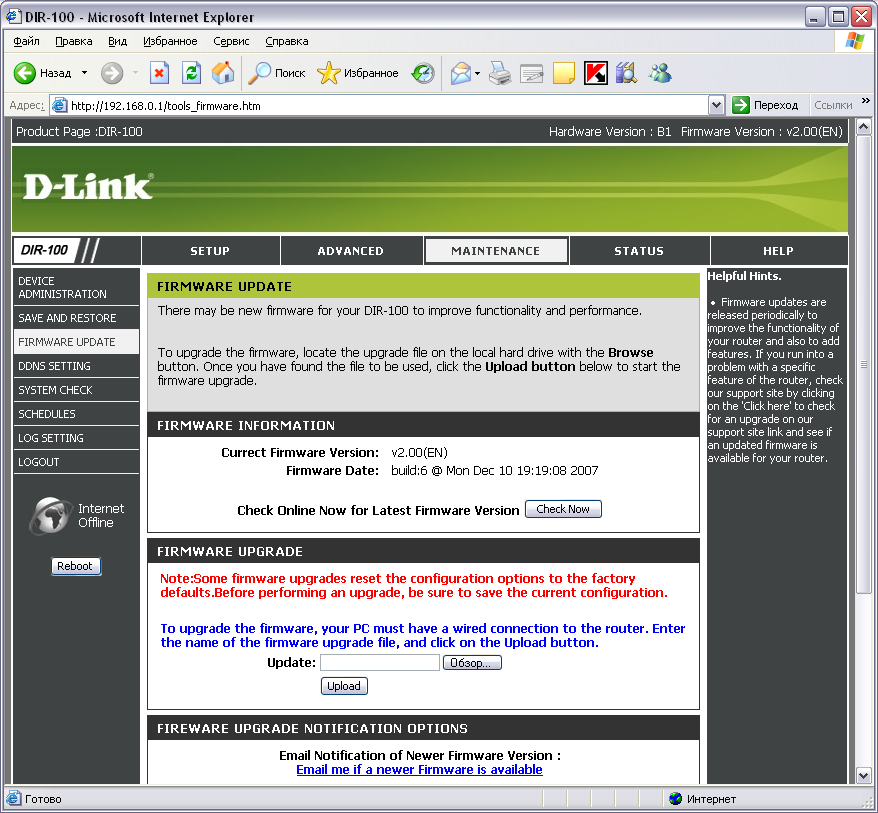Viewport: 878px width, 813px height.
Task: Open the Вид menu
Action: 118,41
